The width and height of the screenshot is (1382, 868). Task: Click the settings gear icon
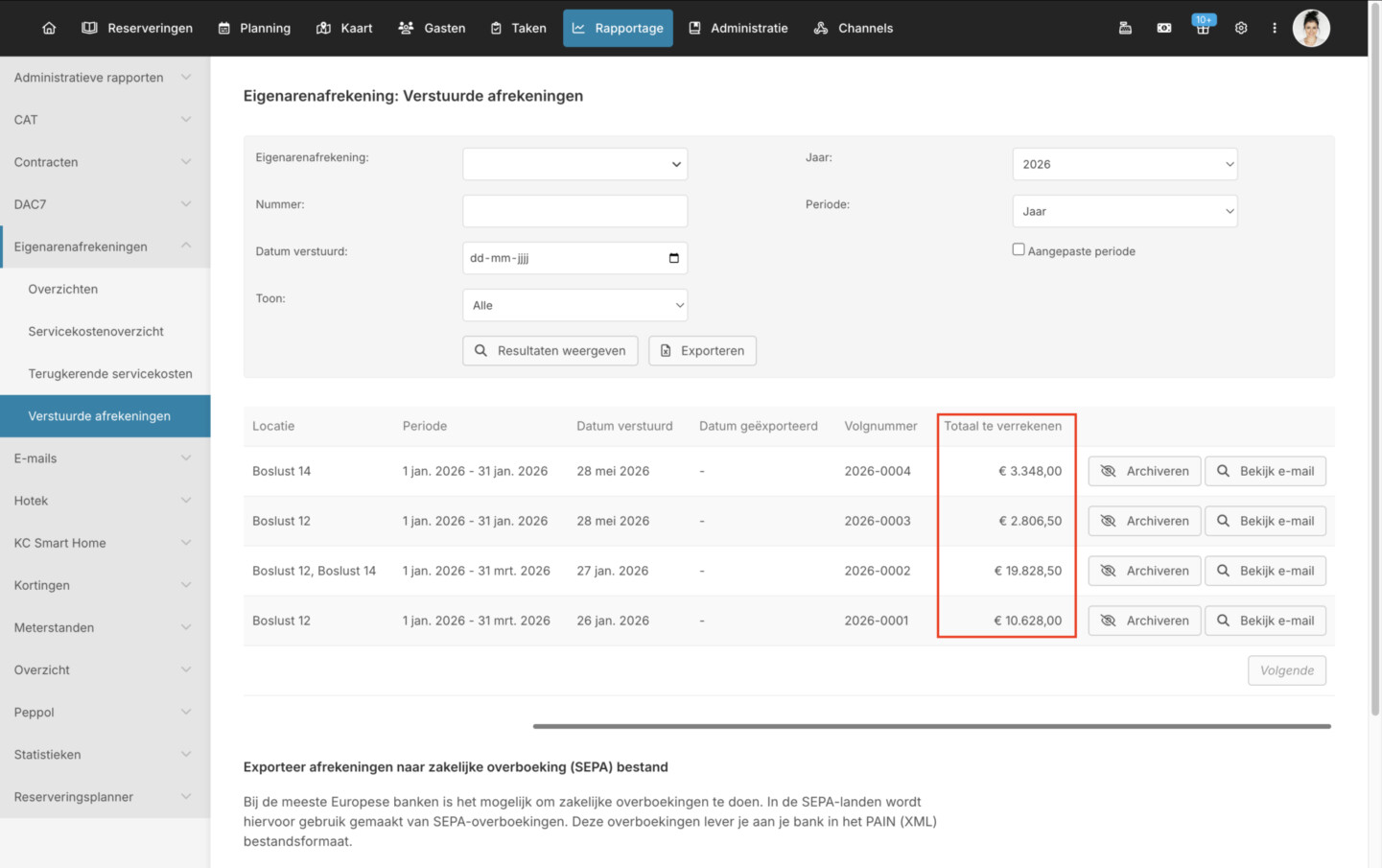[x=1241, y=28]
